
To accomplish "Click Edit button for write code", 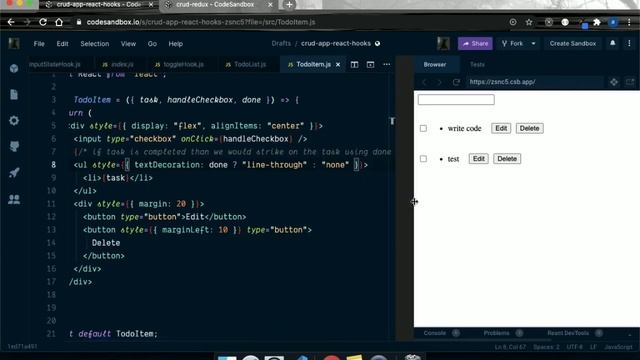I will point(501,128).
